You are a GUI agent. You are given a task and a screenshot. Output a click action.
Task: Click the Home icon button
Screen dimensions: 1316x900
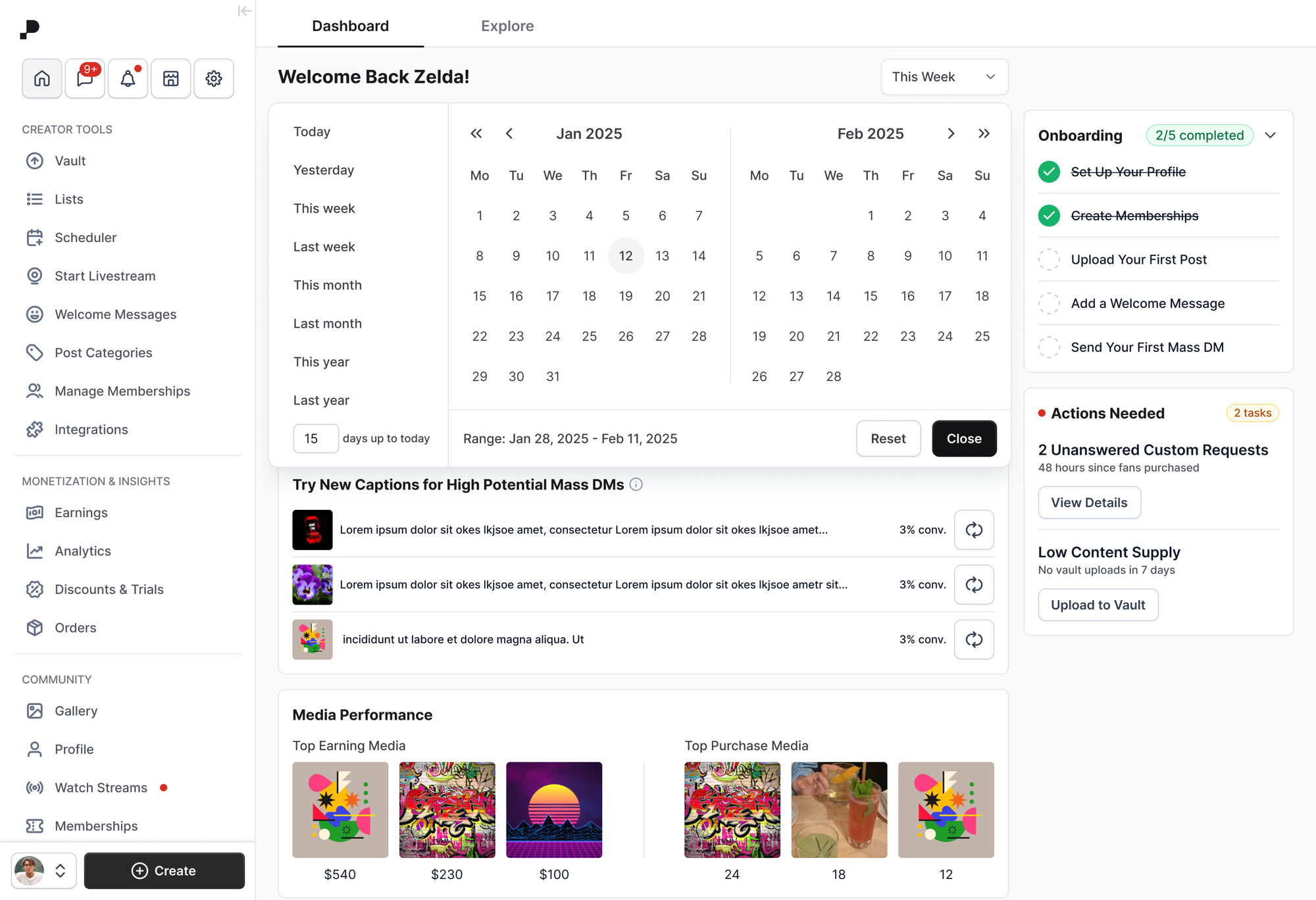(x=42, y=78)
